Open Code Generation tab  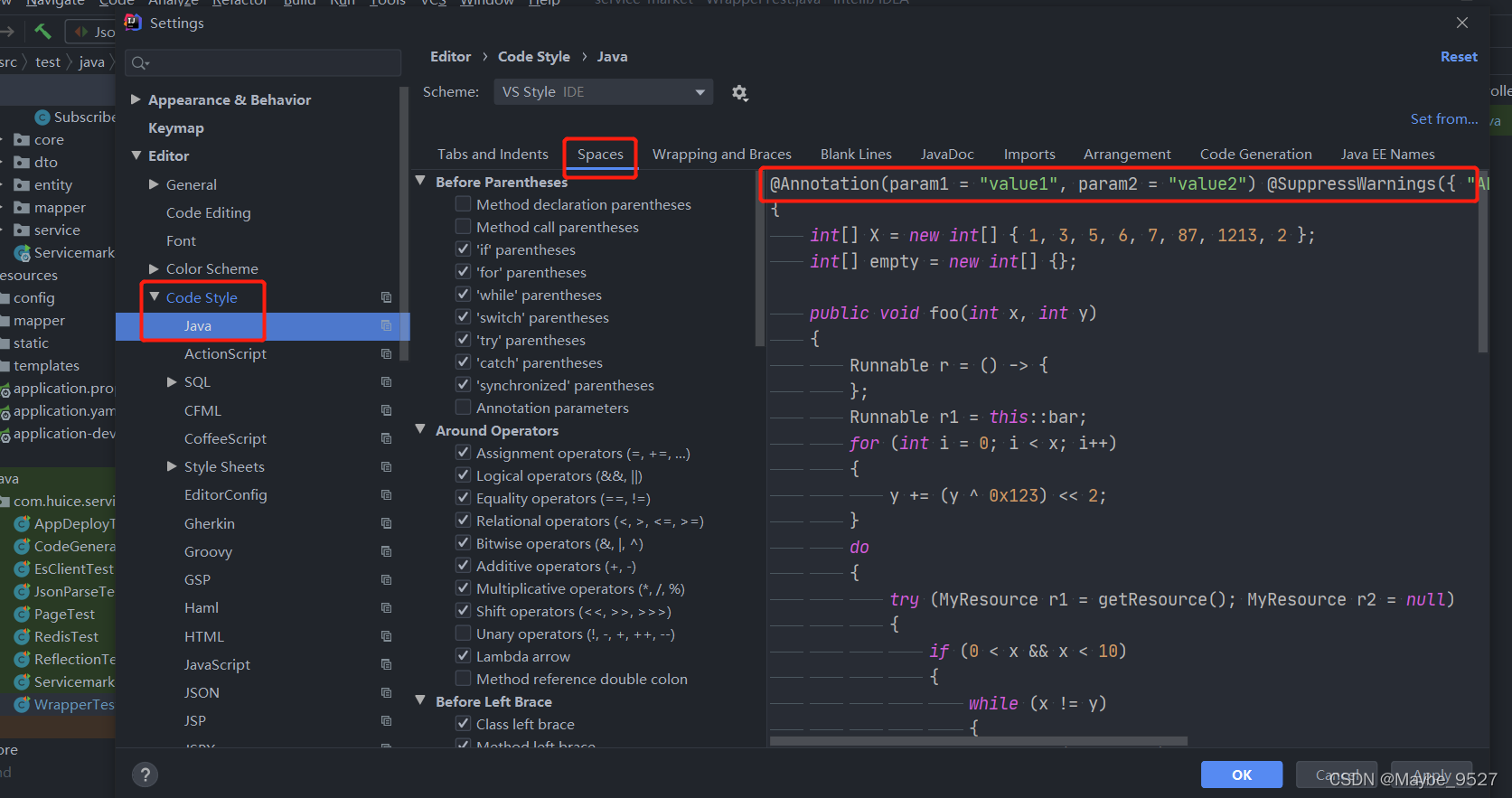[1255, 155]
